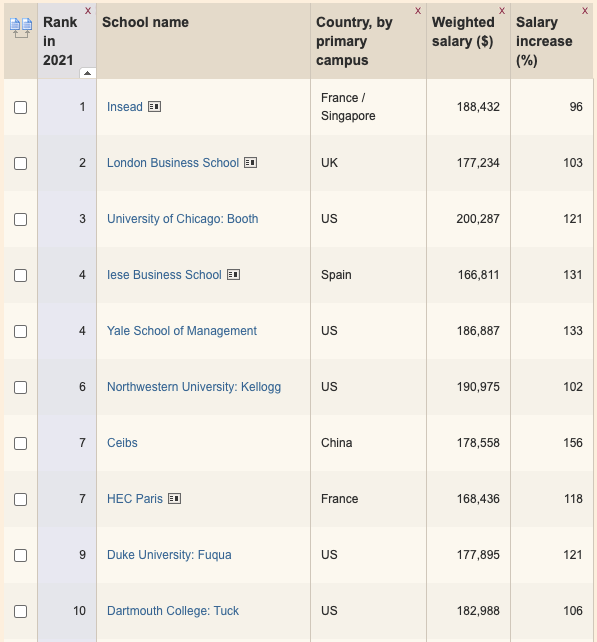Check the Dartmouth College: Tuck box
The width and height of the screenshot is (597, 642).
pos(20,612)
